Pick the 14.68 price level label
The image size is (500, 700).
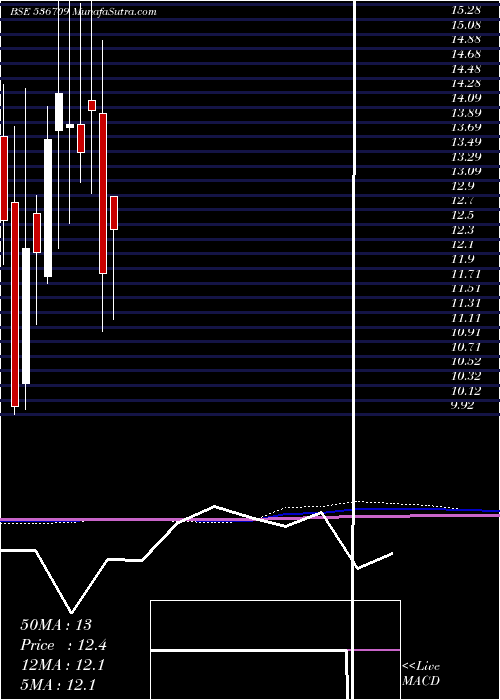pyautogui.click(x=466, y=54)
